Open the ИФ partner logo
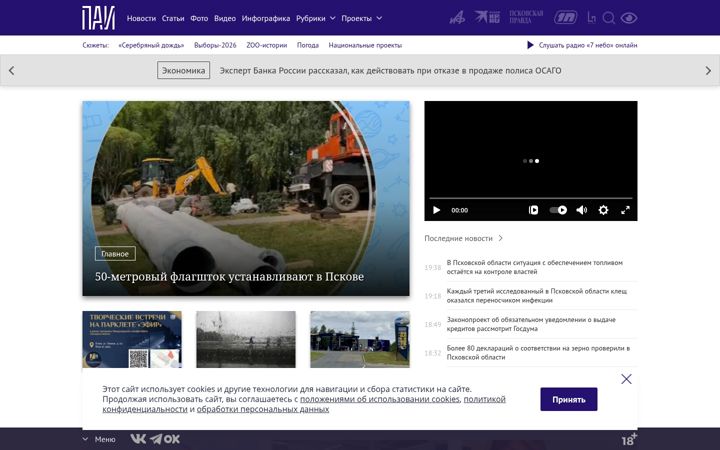The height and width of the screenshot is (450, 720). 457,18
